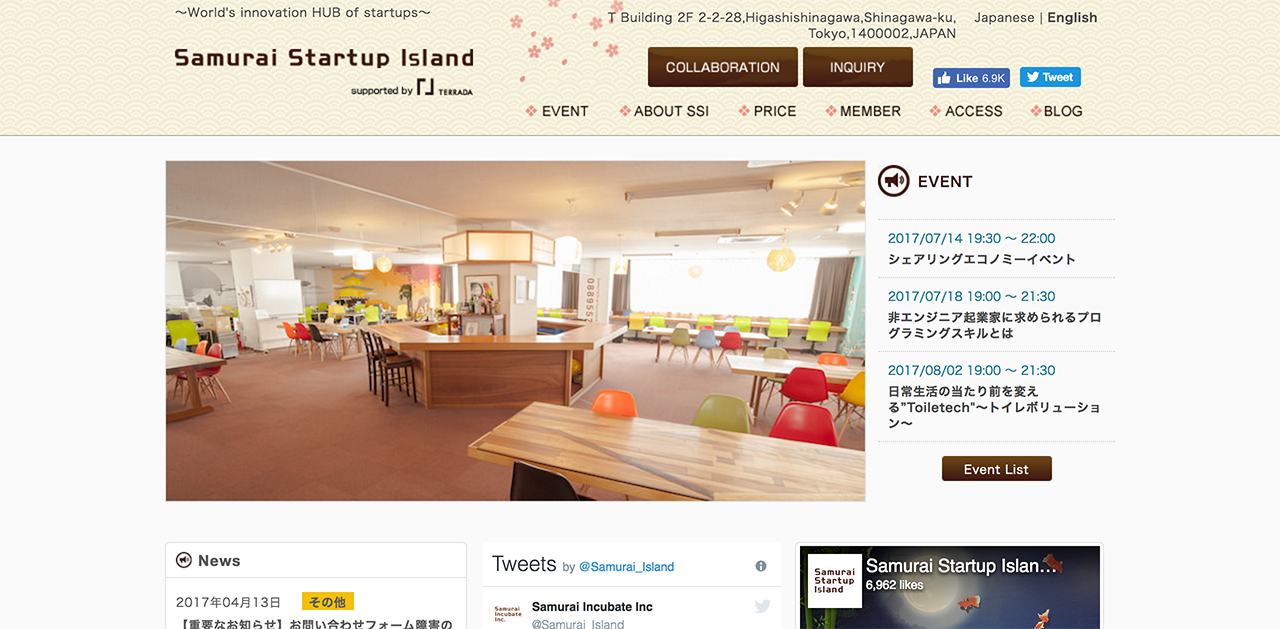Click the Twitter bird icon beside Samurai Incubate

click(763, 606)
